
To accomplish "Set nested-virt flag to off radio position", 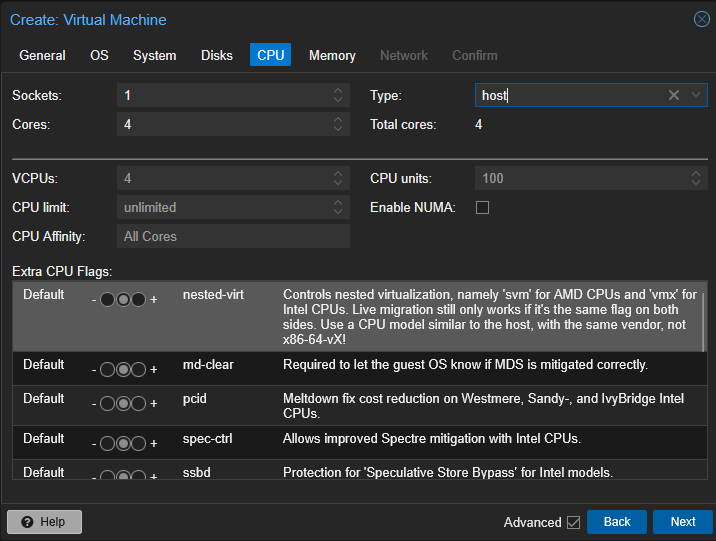I will pos(107,300).
